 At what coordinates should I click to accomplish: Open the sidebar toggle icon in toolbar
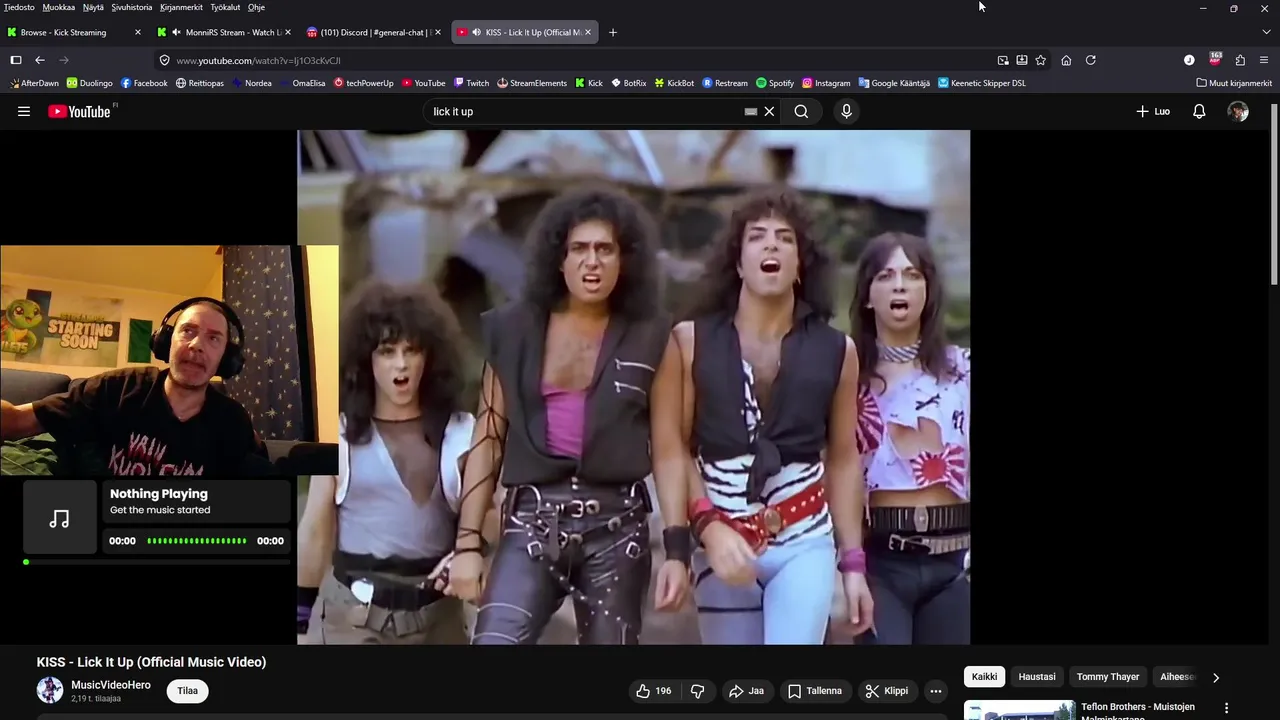coord(15,60)
